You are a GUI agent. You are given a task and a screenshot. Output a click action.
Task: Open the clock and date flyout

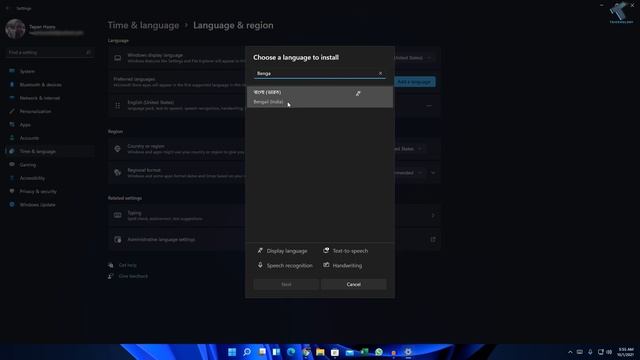coord(626,352)
